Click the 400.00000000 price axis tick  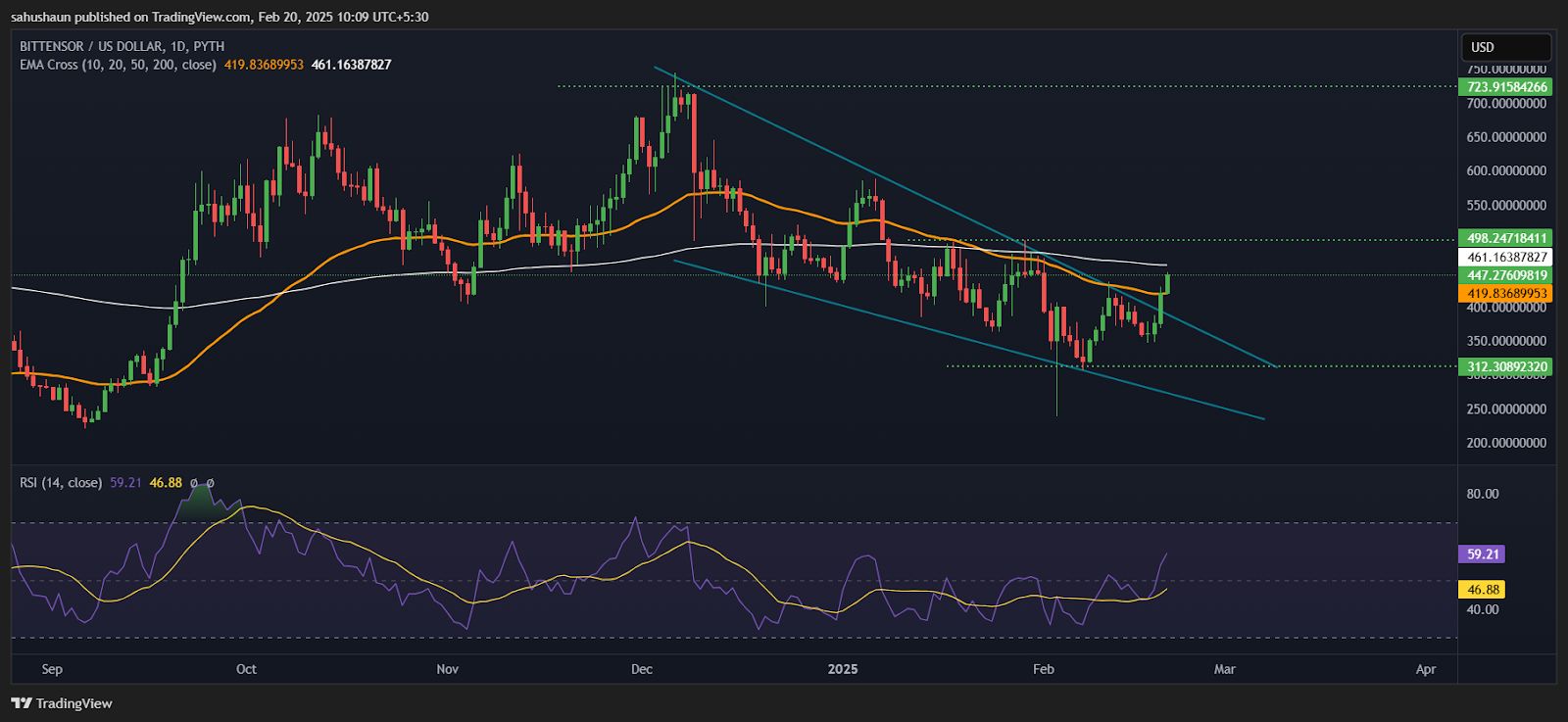[x=1507, y=308]
